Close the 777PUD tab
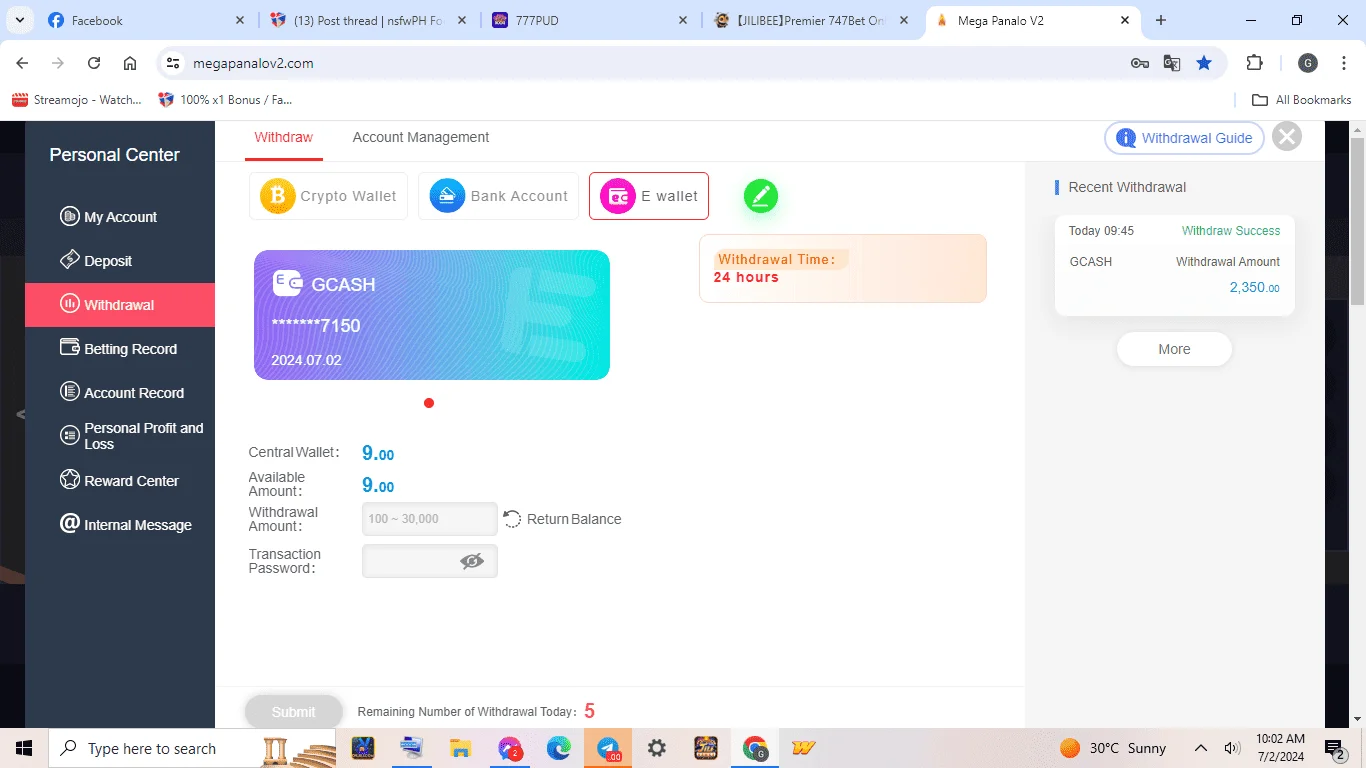Viewport: 1366px width, 768px height. coord(683,20)
